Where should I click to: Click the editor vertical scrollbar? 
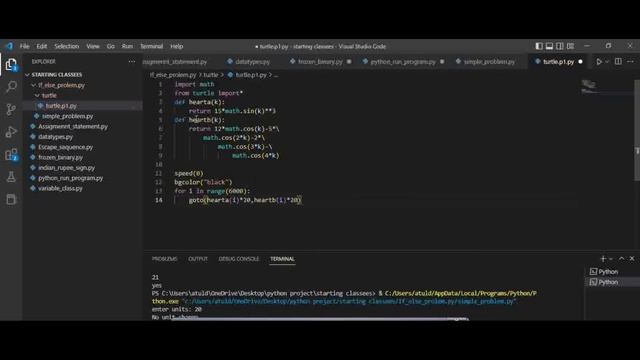point(637,131)
